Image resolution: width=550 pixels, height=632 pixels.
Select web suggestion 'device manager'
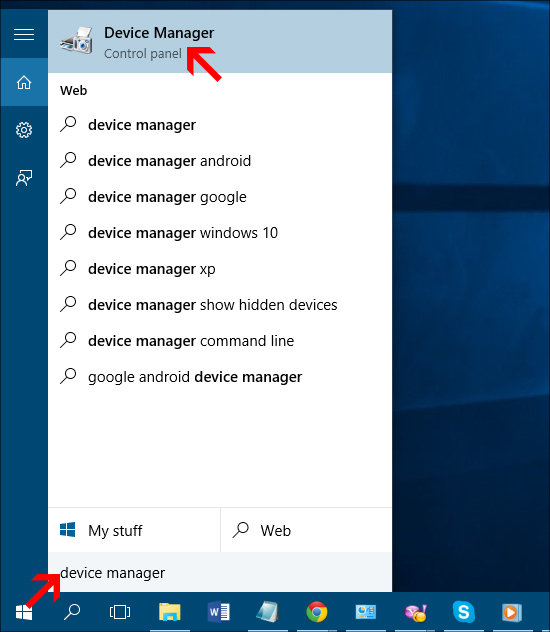pyautogui.click(x=220, y=125)
